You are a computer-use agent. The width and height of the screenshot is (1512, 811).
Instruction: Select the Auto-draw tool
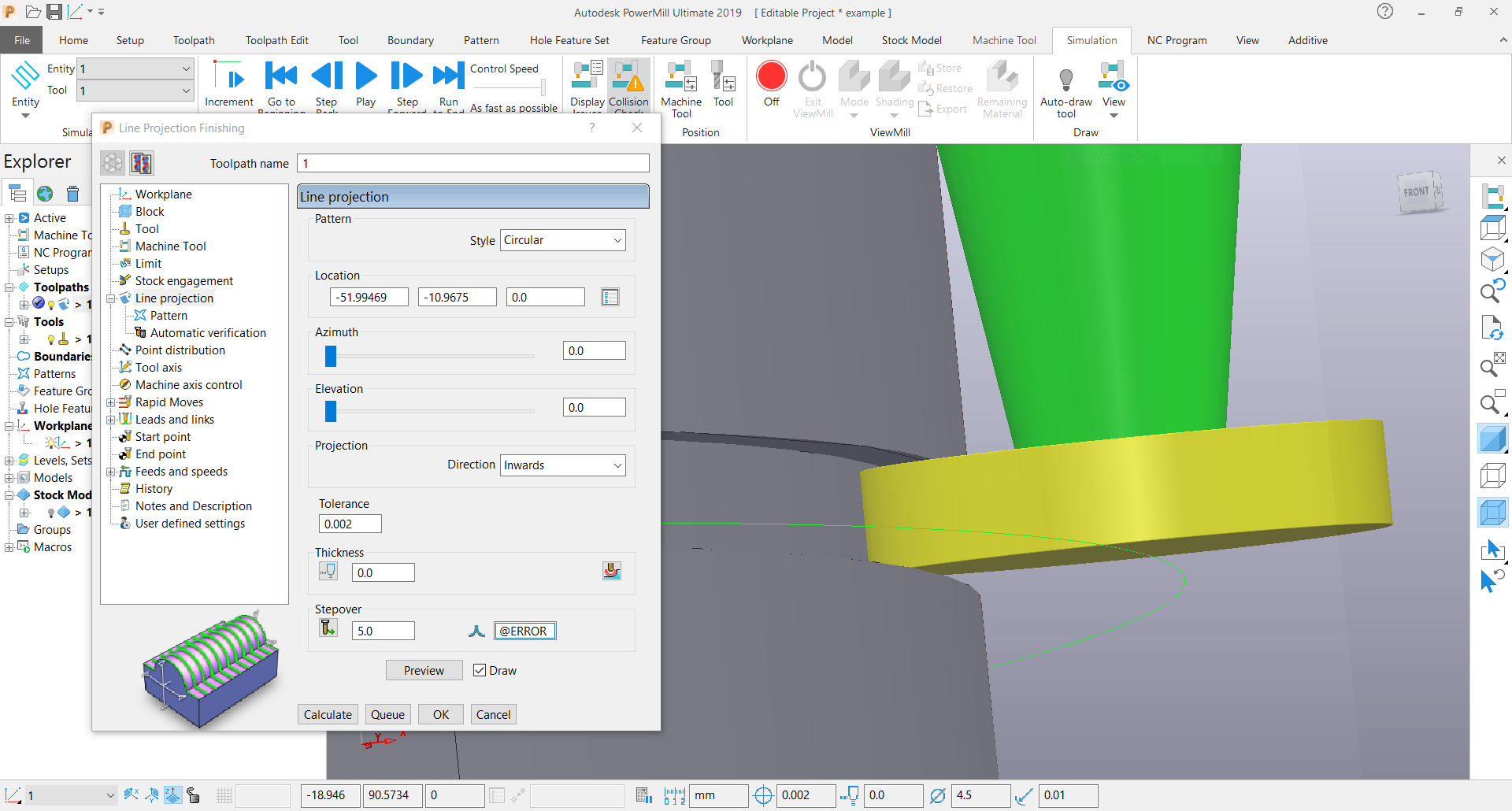click(1065, 87)
